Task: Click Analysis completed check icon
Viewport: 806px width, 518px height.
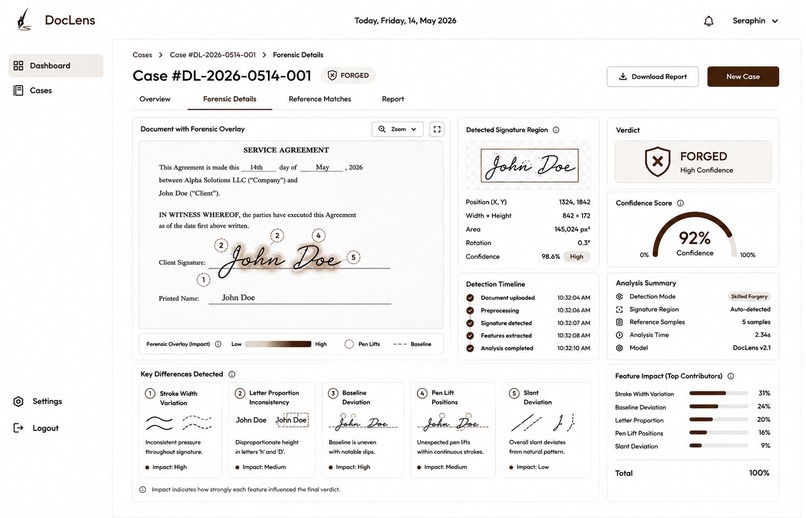Action: click(x=470, y=348)
